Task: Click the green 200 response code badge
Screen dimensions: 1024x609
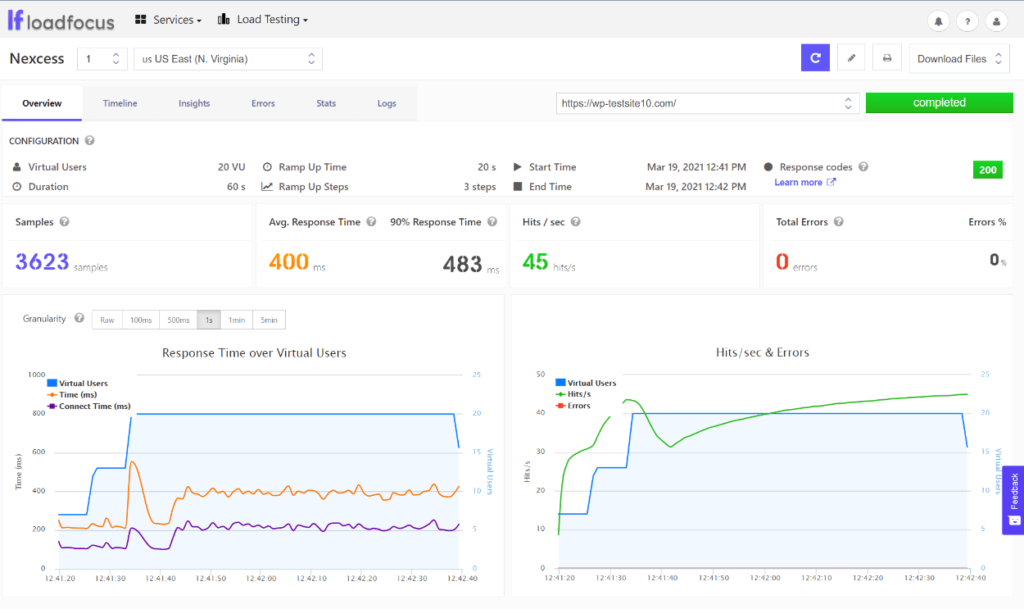Action: 987,170
